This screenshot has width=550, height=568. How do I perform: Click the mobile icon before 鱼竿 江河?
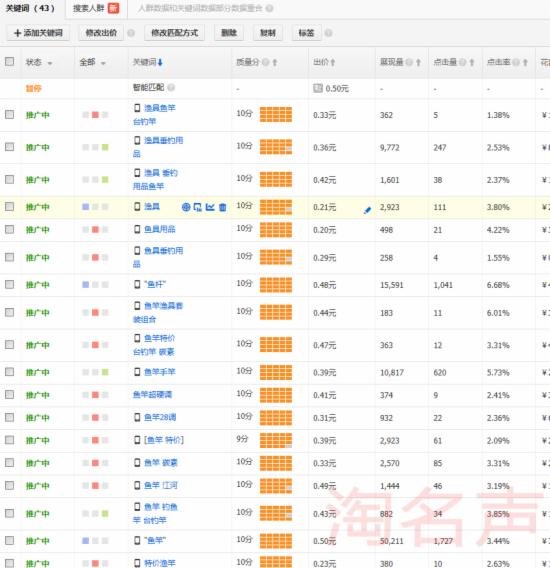pos(137,485)
